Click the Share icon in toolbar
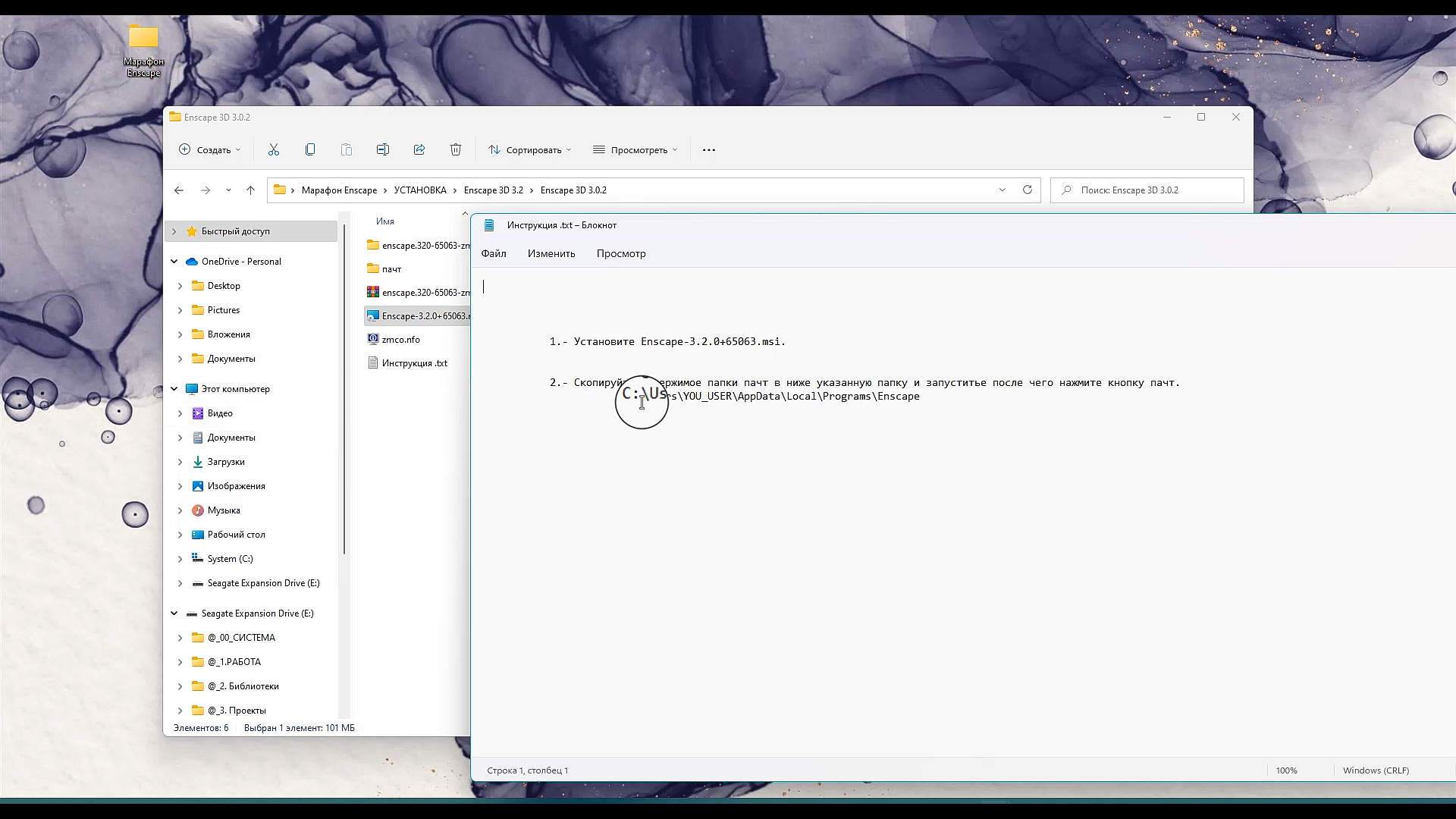The image size is (1456, 819). tap(419, 149)
